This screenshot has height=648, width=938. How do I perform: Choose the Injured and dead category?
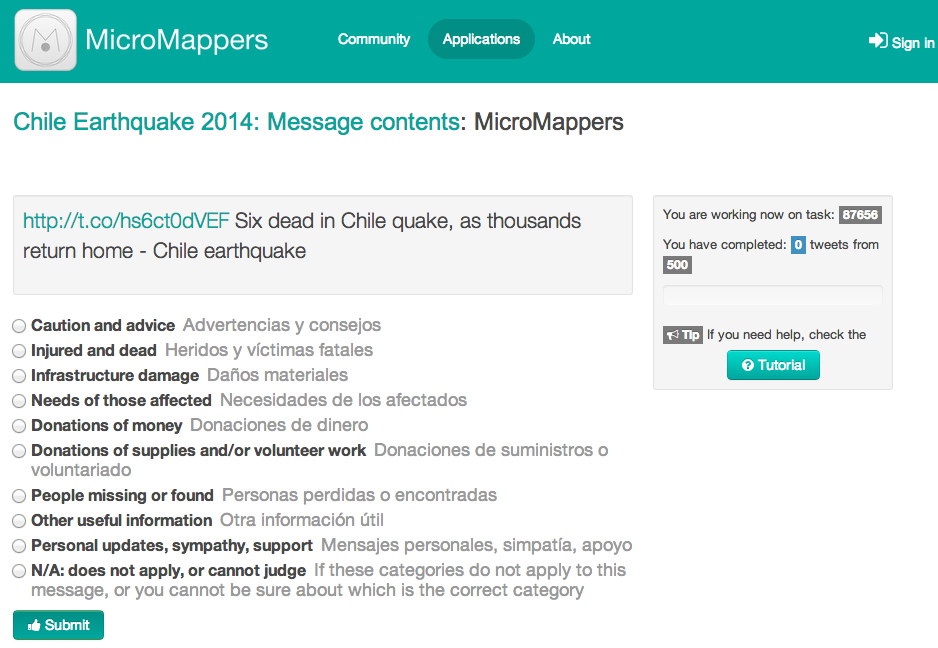pos(19,351)
